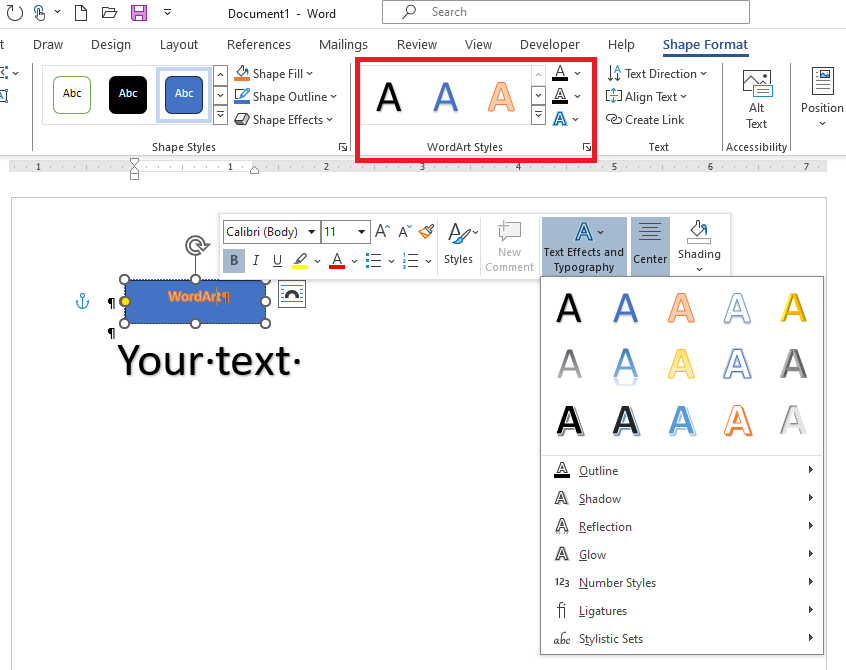Click the Increase Font Size icon
The height and width of the screenshot is (670, 846).
click(382, 232)
